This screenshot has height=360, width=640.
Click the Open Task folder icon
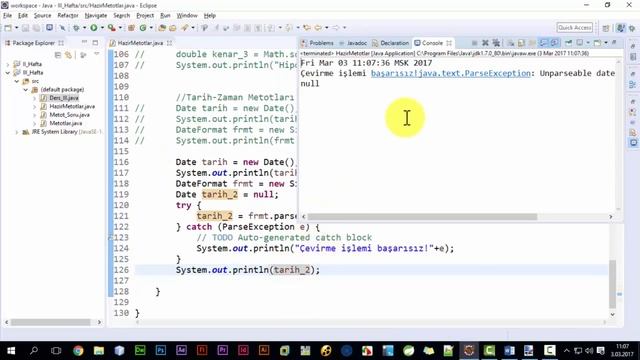coord(173,28)
